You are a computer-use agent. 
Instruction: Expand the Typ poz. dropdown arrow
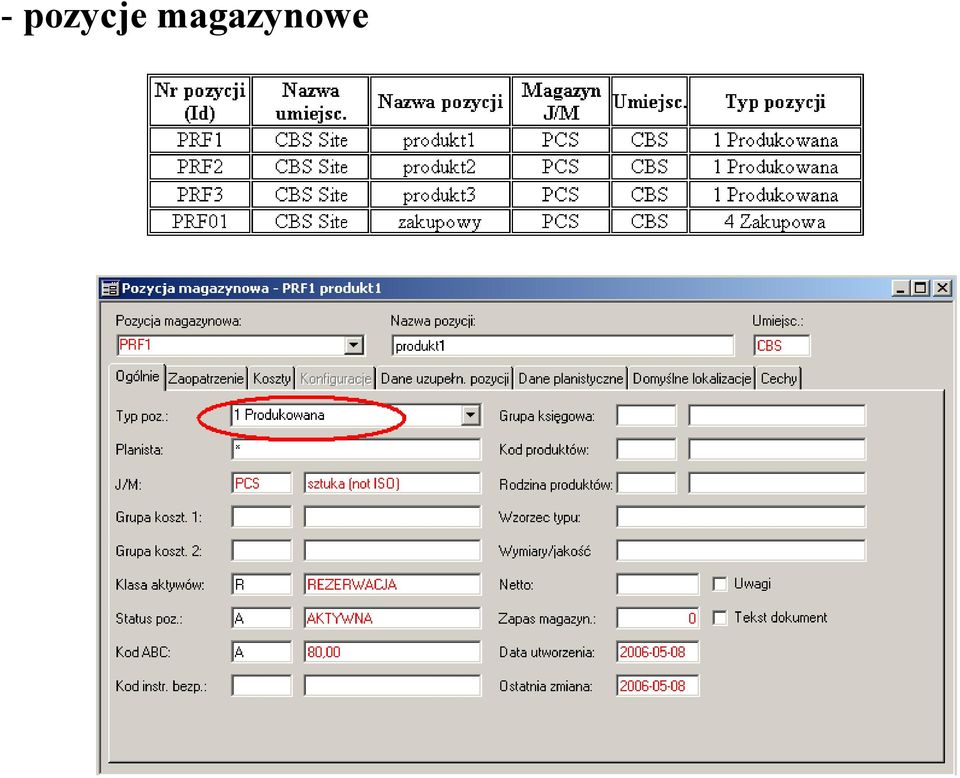(x=470, y=416)
